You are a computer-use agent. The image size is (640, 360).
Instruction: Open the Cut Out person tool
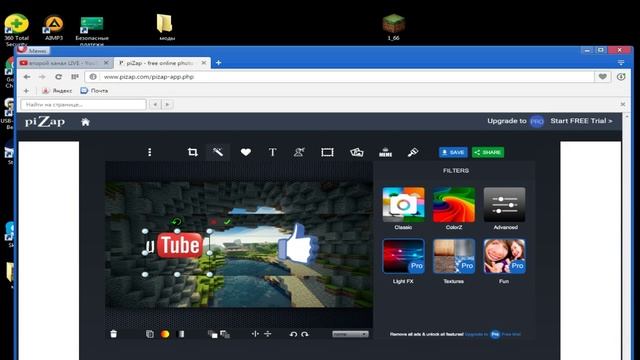[299, 152]
